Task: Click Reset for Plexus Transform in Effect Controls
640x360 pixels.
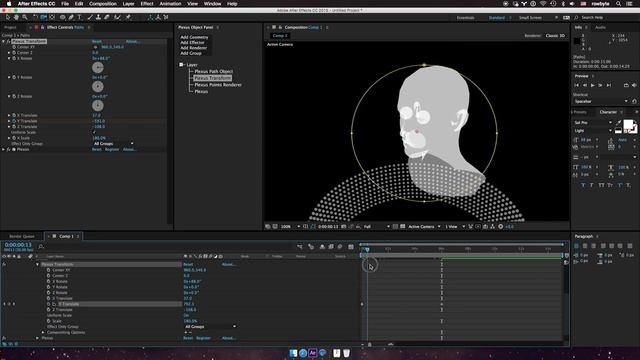Action: pyautogui.click(x=97, y=41)
